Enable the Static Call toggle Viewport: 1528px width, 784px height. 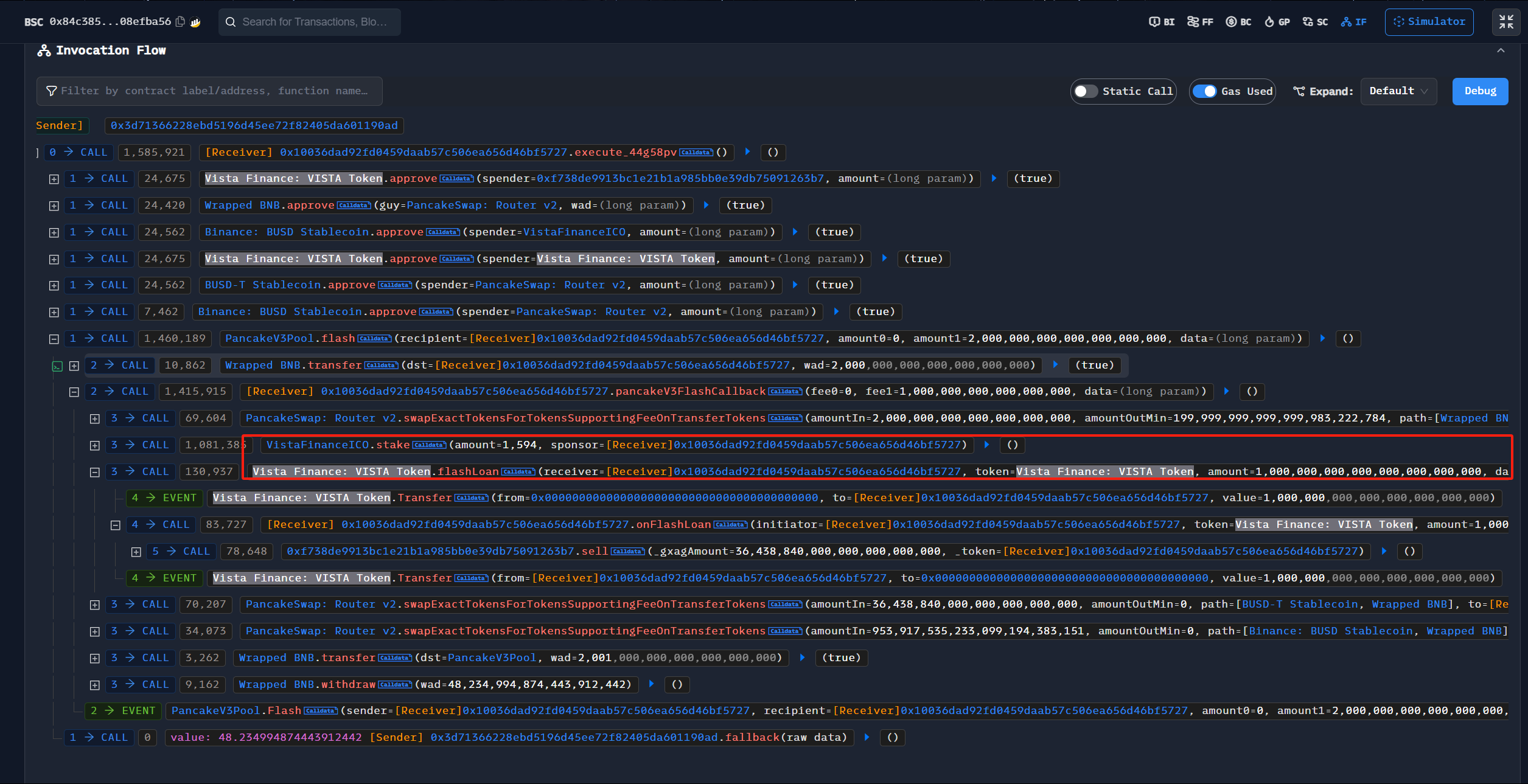1085,91
